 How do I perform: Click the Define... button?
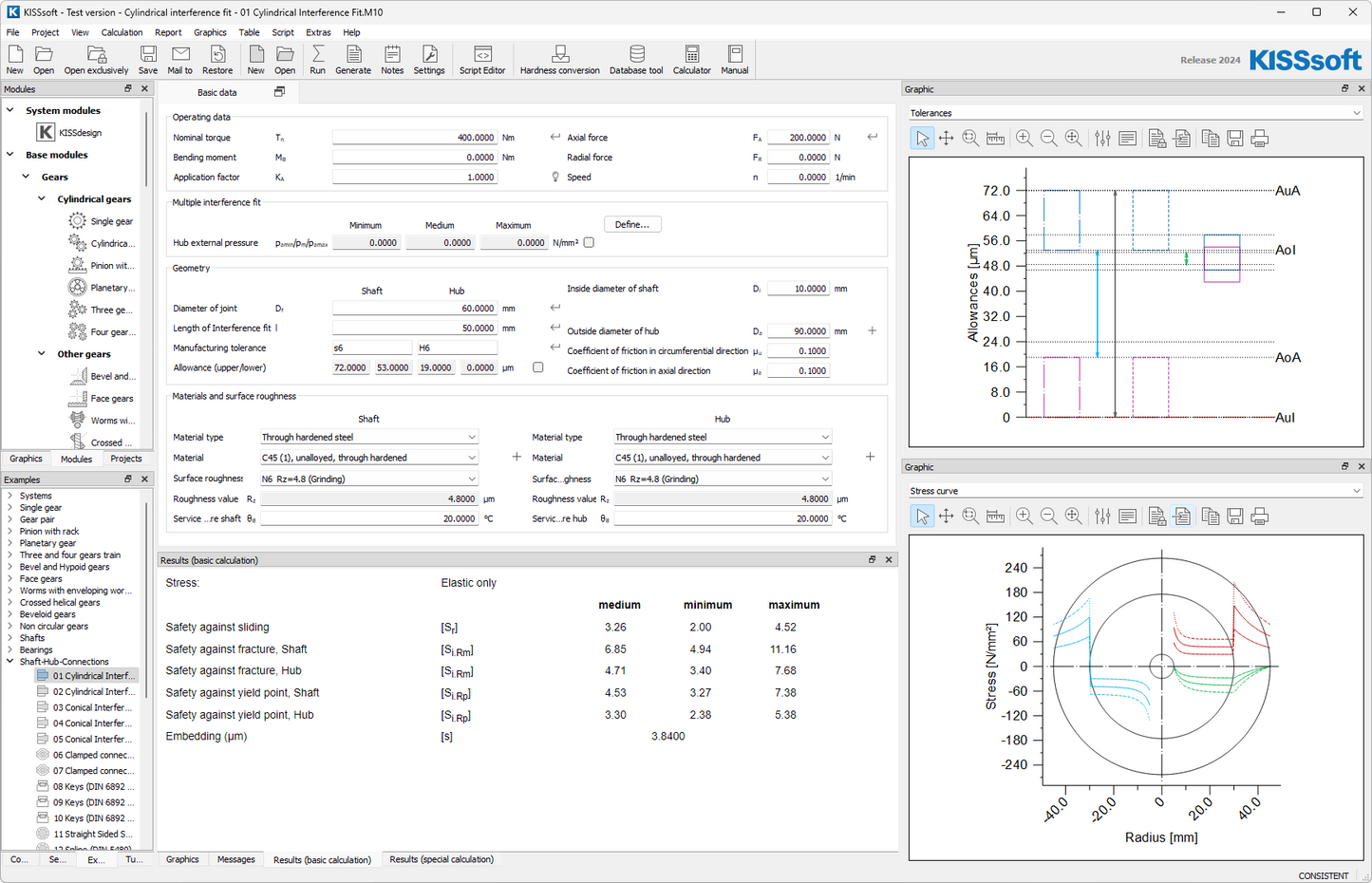point(632,225)
